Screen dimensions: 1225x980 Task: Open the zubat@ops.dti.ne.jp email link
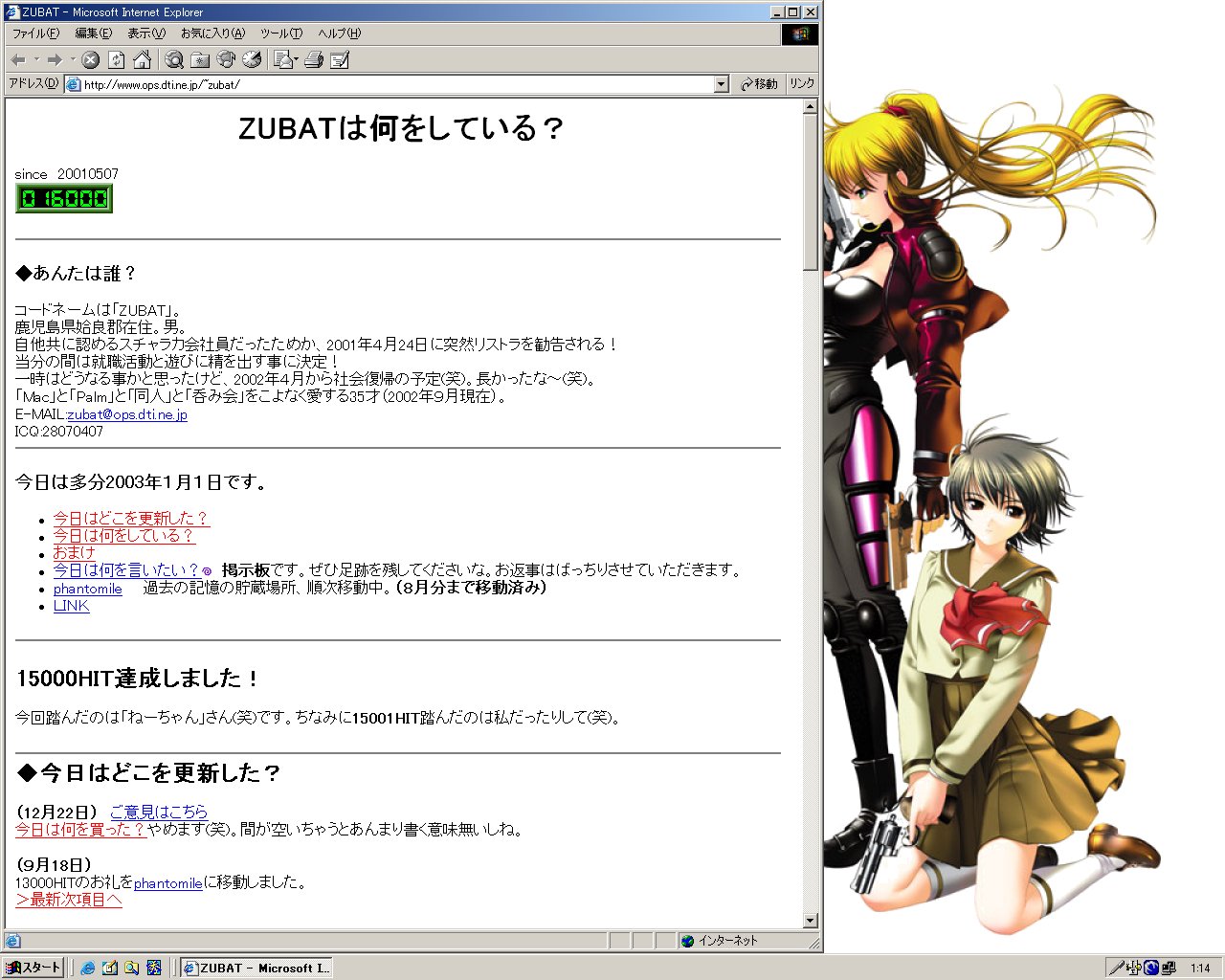click(127, 414)
